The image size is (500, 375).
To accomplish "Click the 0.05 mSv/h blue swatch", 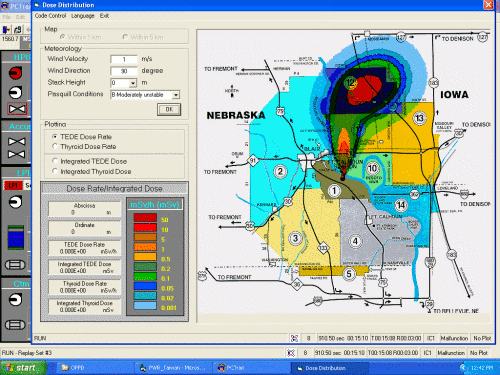I will tap(145, 286).
